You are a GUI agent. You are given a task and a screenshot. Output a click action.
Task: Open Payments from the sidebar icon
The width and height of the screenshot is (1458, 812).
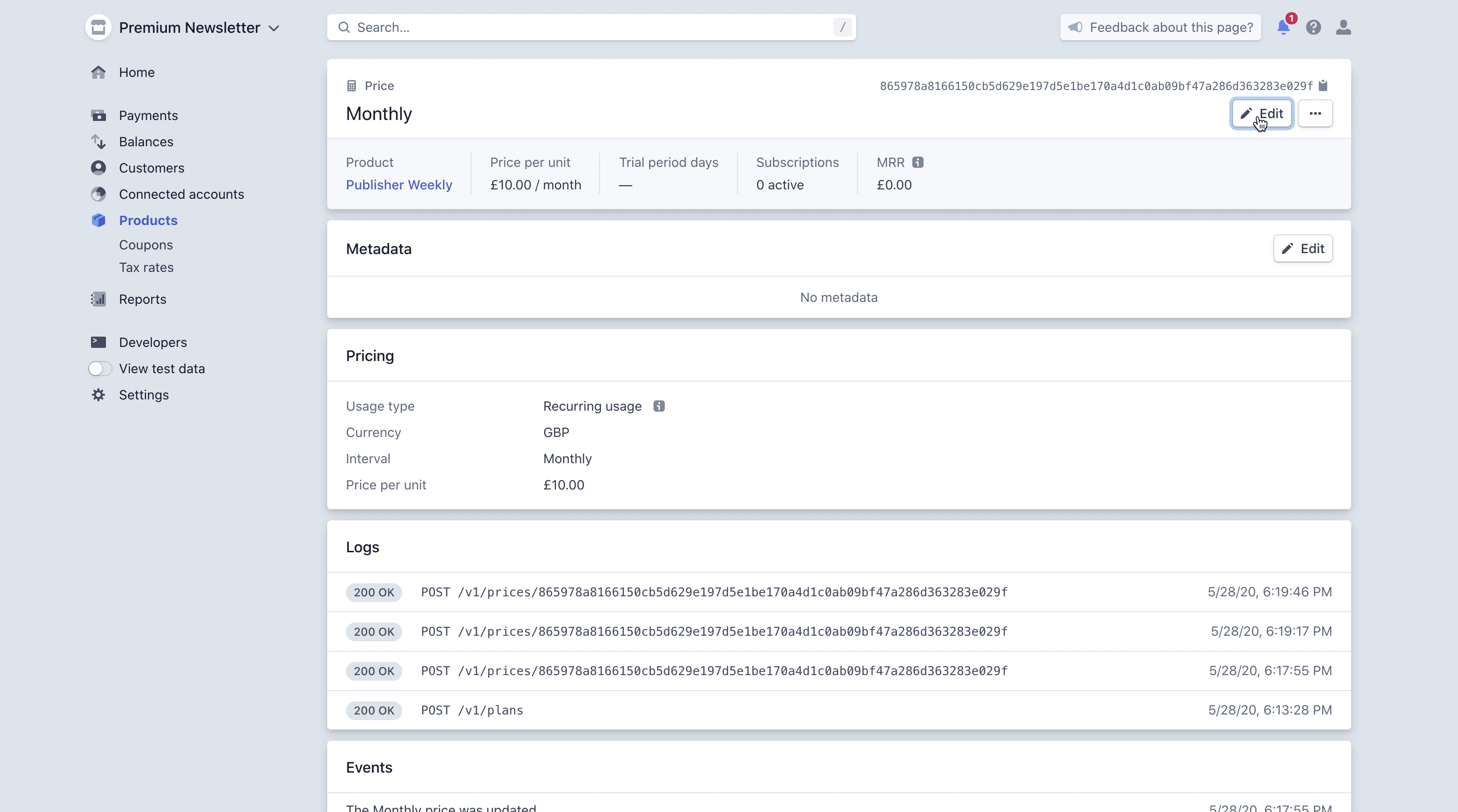[x=98, y=115]
